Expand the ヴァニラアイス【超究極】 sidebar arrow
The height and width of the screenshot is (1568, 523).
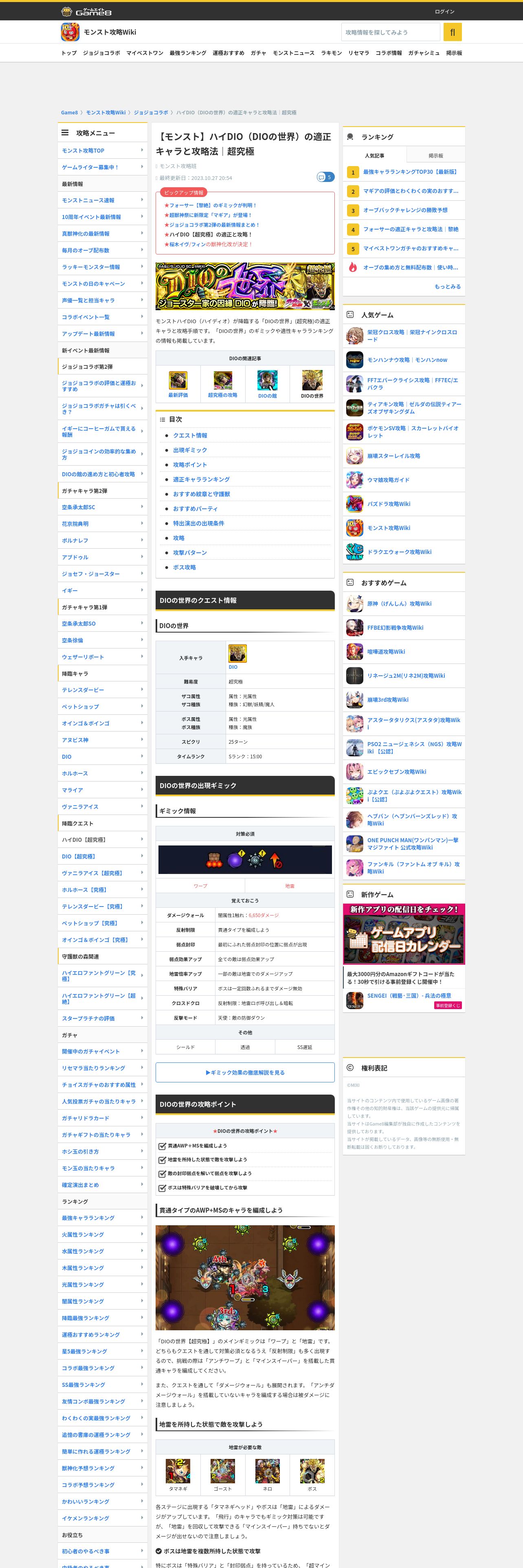142,873
